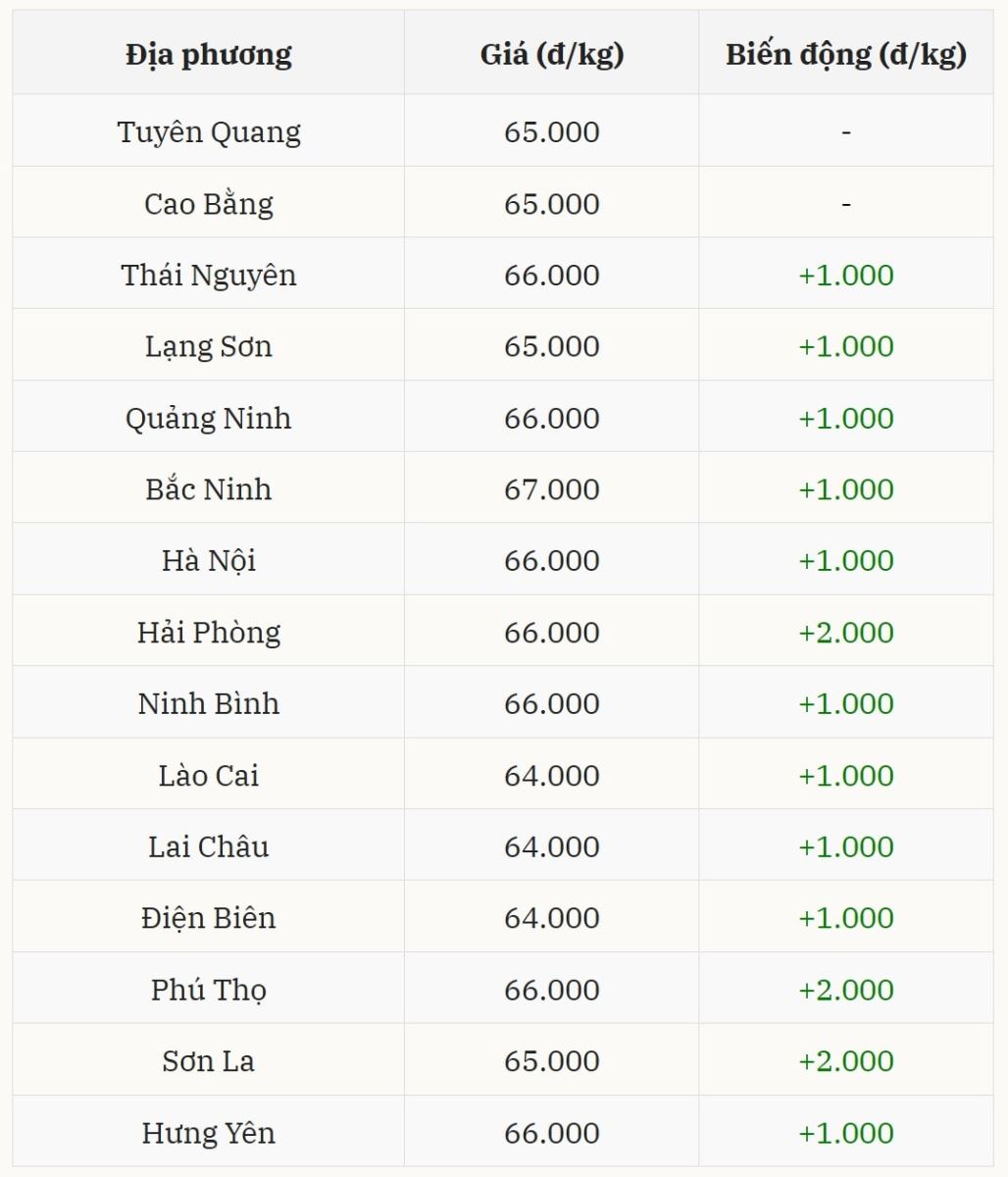Select the Cao Bằng cell

click(208, 203)
